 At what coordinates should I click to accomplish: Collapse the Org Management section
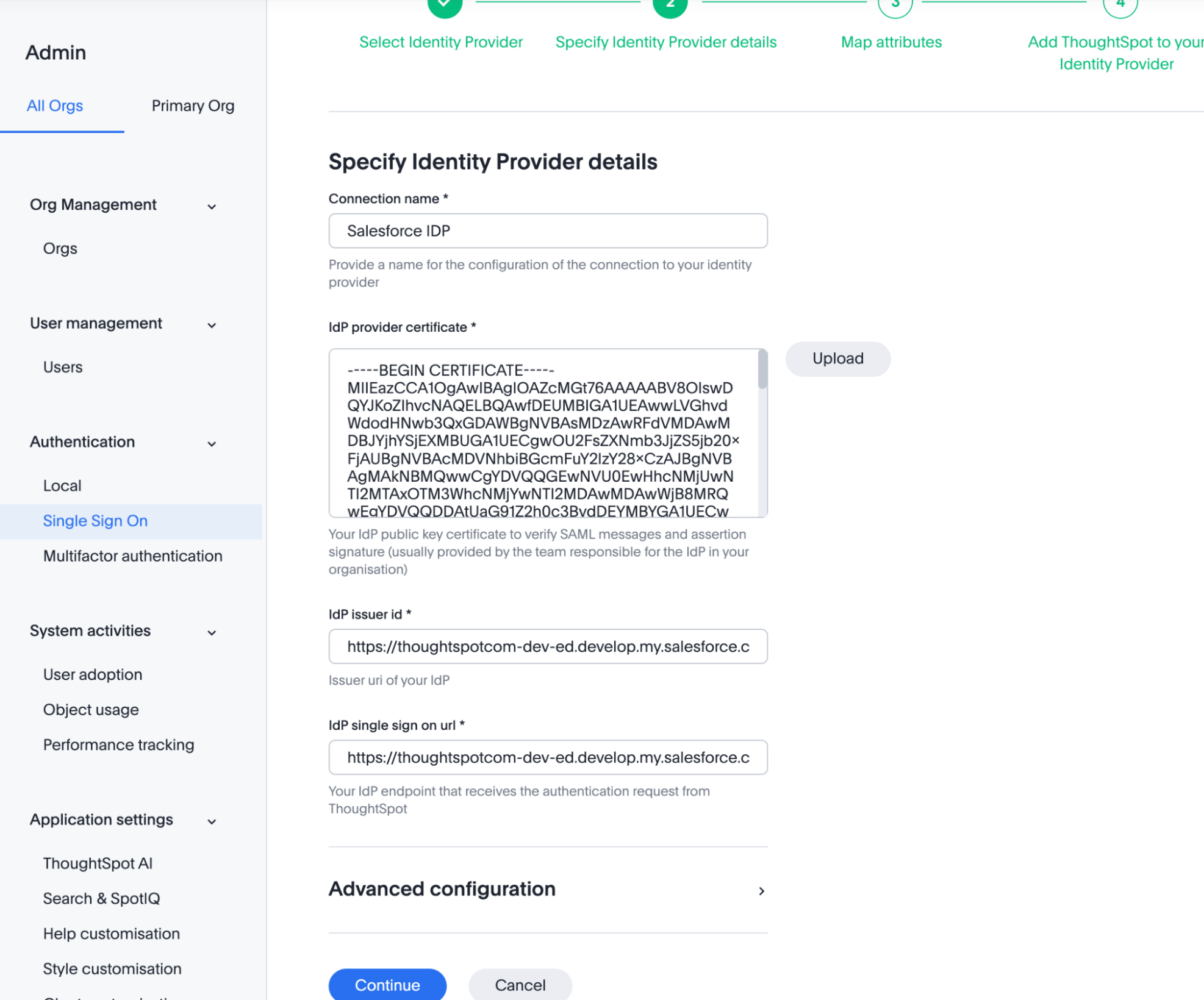click(212, 206)
